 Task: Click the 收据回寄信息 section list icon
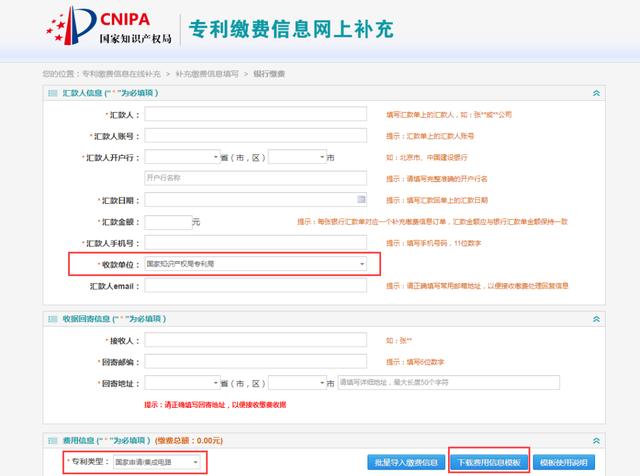(x=53, y=319)
